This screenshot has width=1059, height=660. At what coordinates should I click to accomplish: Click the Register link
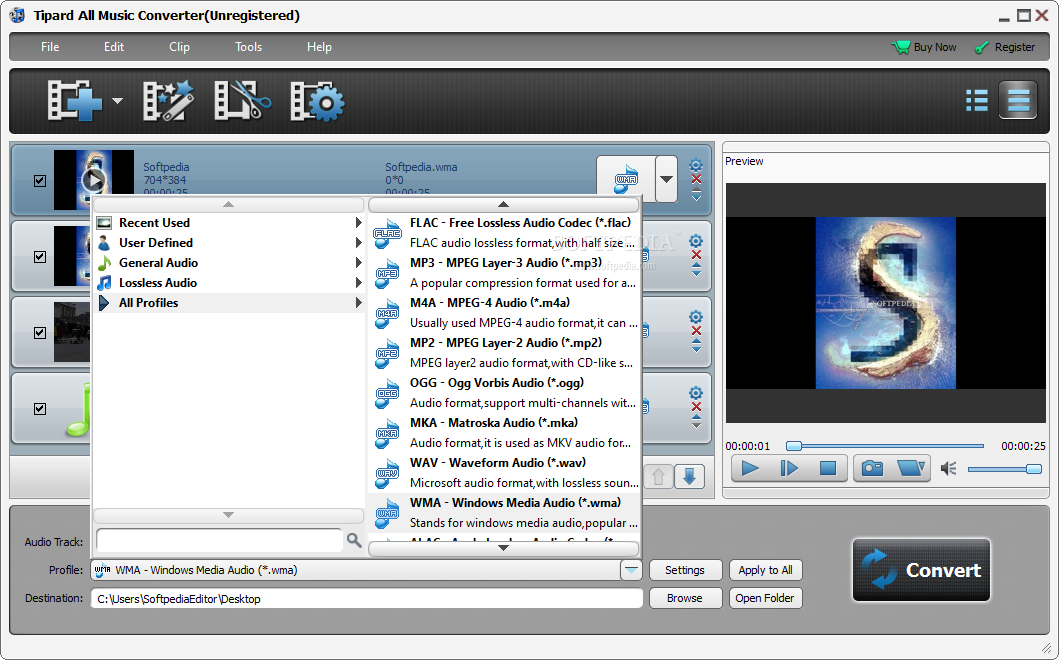(x=1005, y=47)
